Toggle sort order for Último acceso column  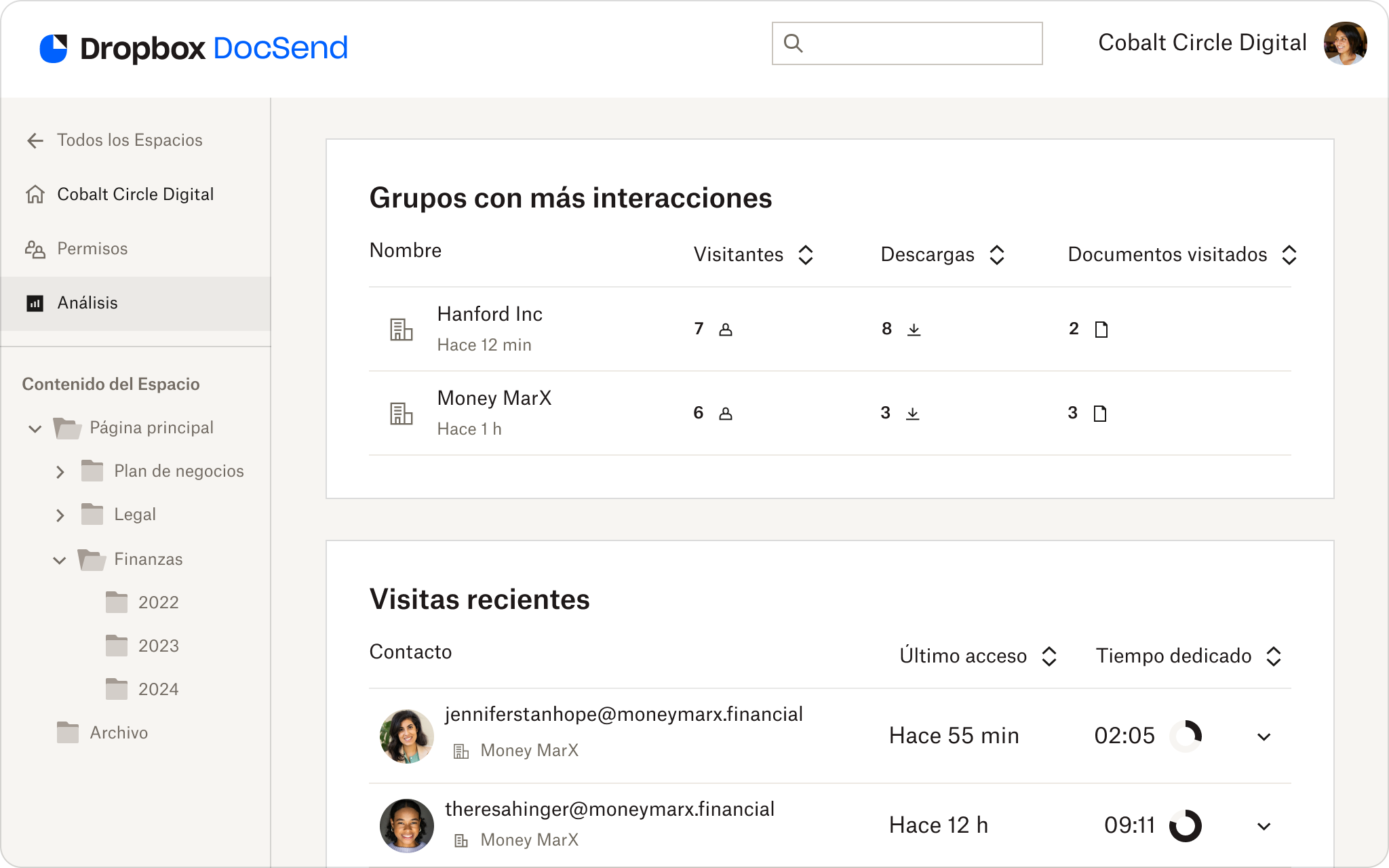(x=1048, y=656)
